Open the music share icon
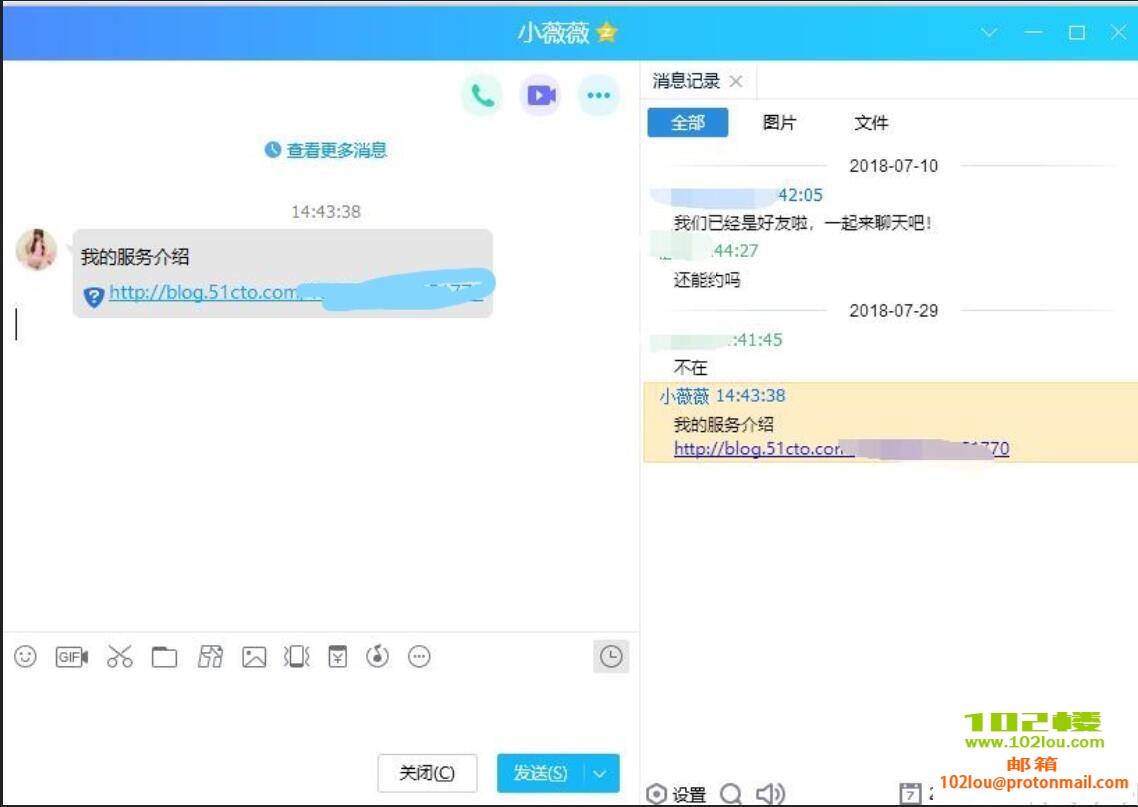 [x=377, y=657]
